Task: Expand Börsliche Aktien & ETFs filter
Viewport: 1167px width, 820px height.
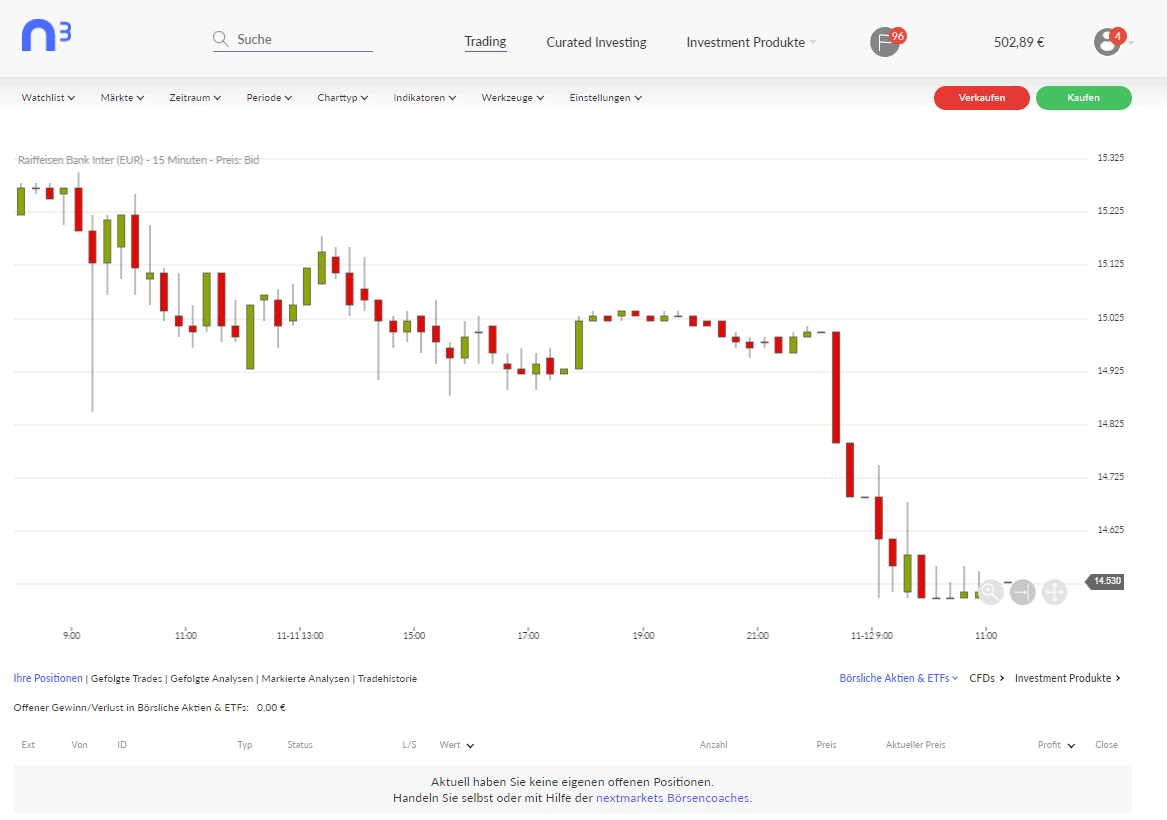Action: pos(898,678)
